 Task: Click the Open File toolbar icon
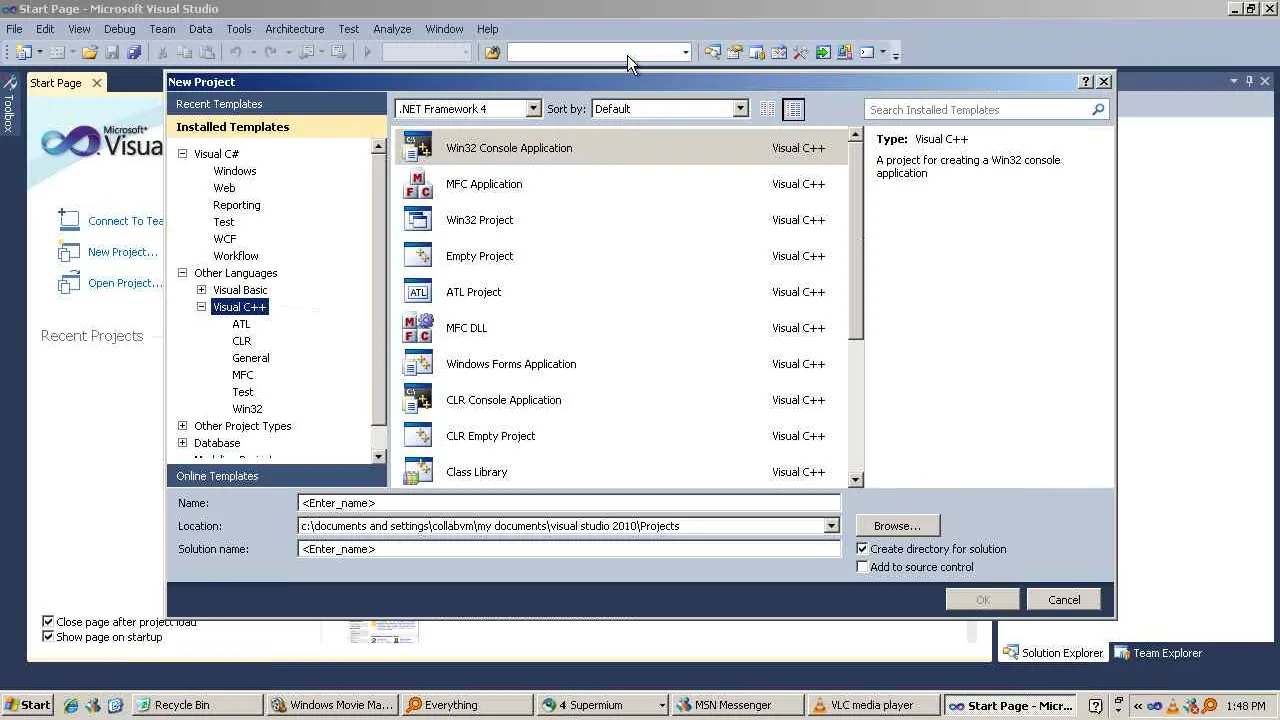[90, 52]
